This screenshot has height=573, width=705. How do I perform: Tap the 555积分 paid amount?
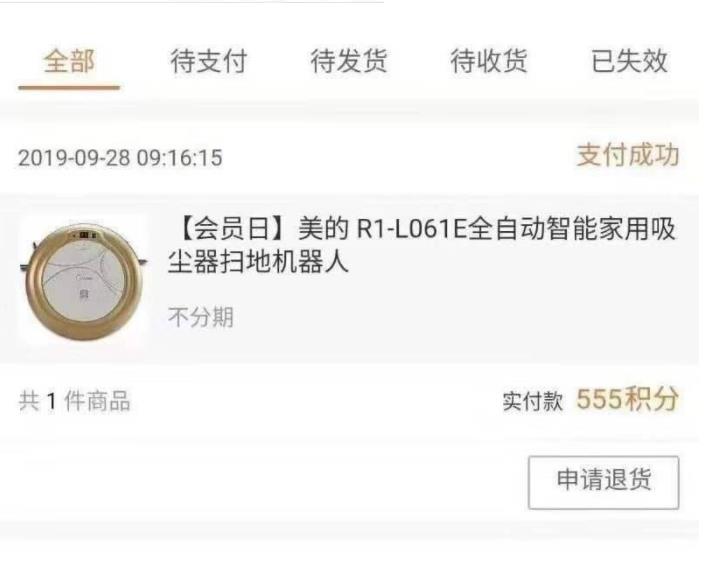(628, 399)
